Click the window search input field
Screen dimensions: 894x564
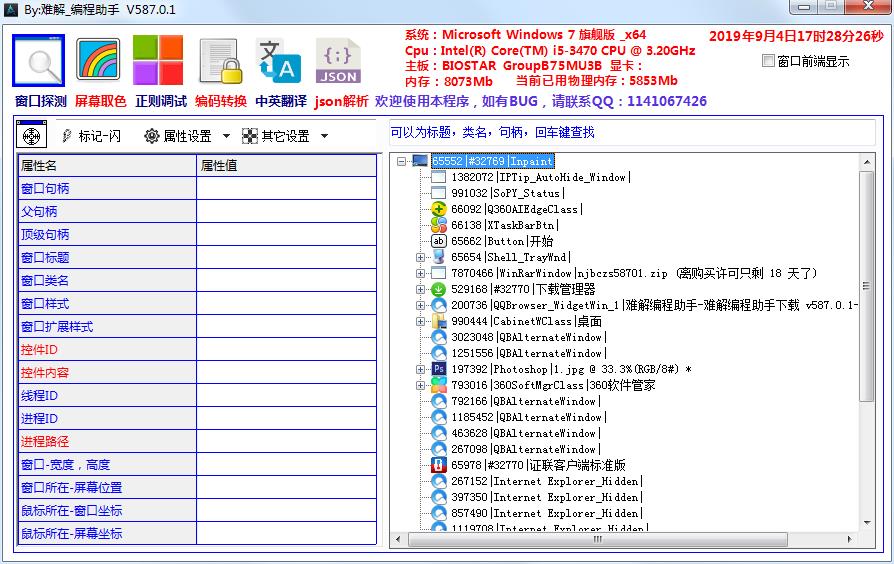coord(630,132)
